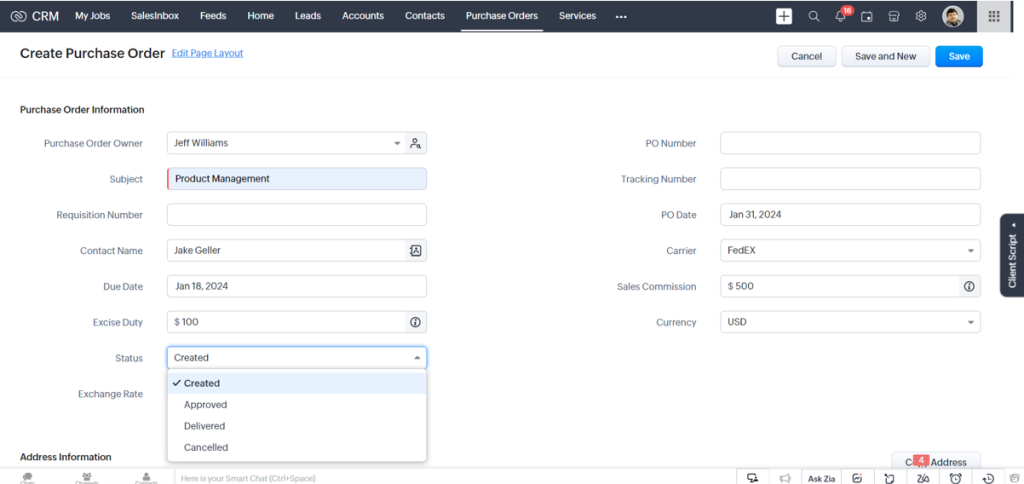Open Purchase Orders tab
This screenshot has width=1024, height=484.
502,16
